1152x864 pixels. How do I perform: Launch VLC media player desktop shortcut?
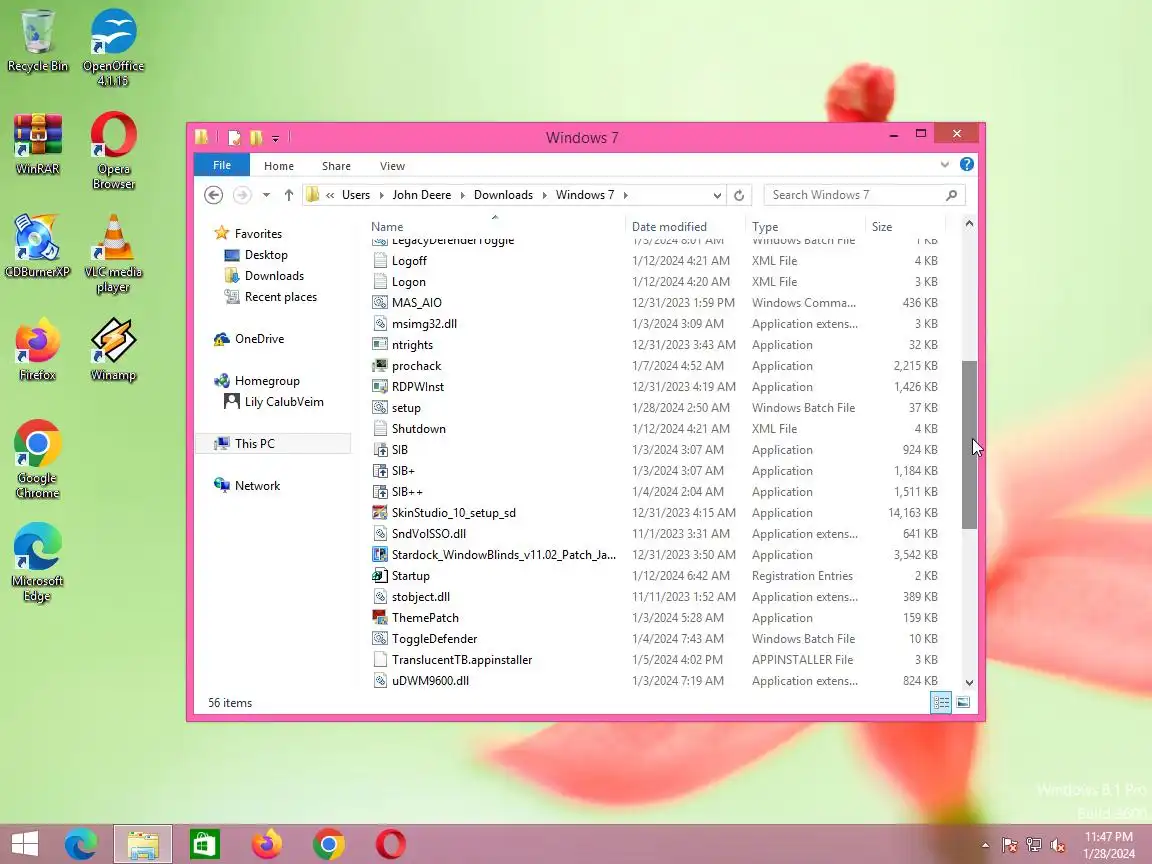[x=113, y=254]
